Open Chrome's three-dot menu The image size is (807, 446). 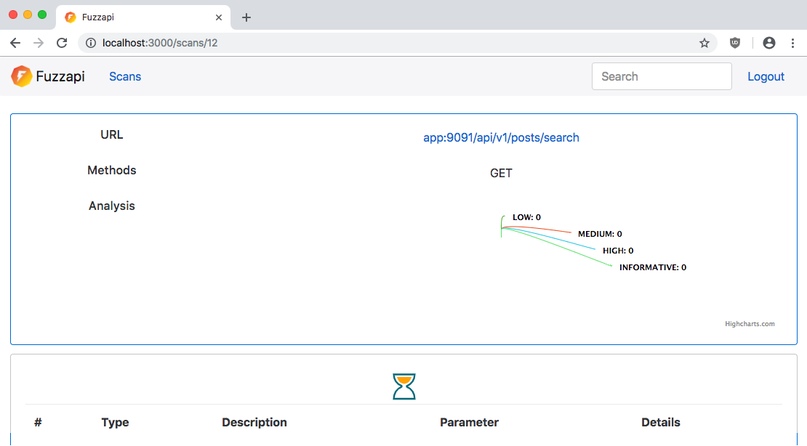[x=793, y=43]
